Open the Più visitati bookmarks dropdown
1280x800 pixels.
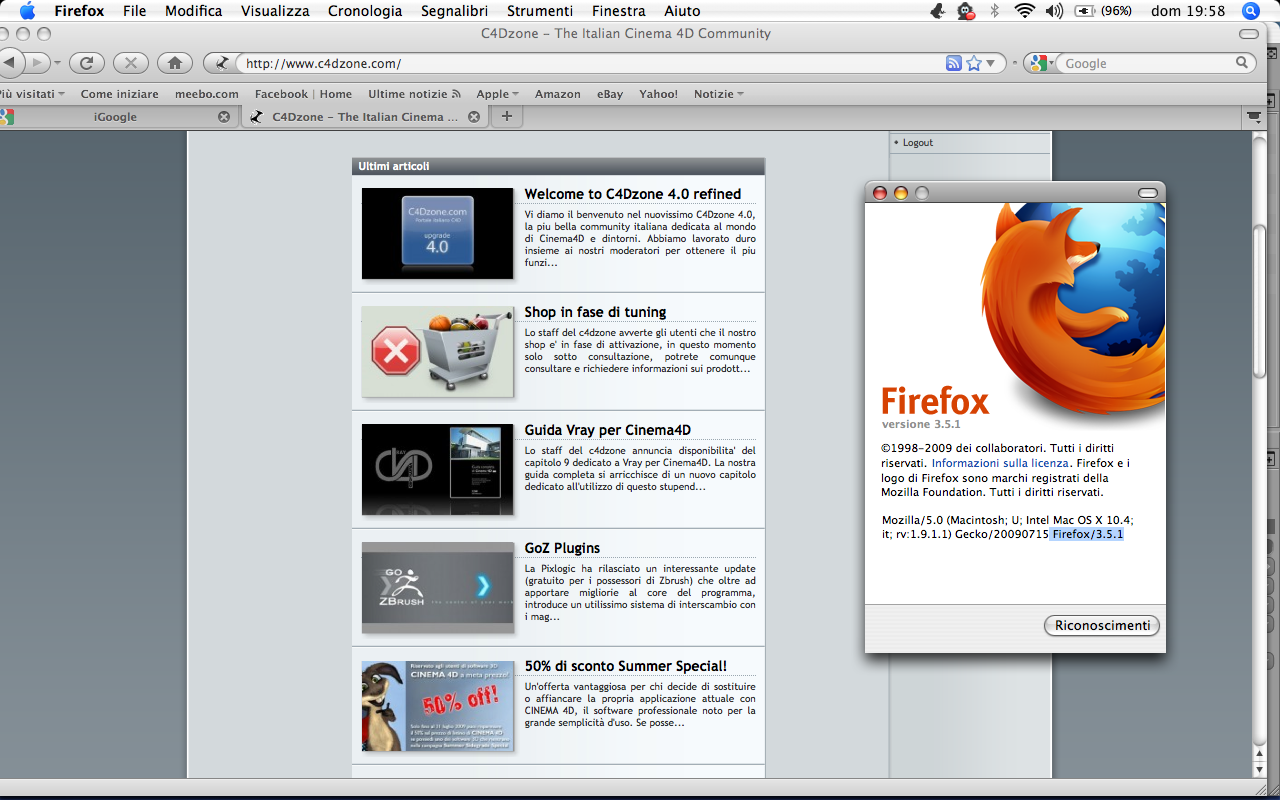point(33,94)
